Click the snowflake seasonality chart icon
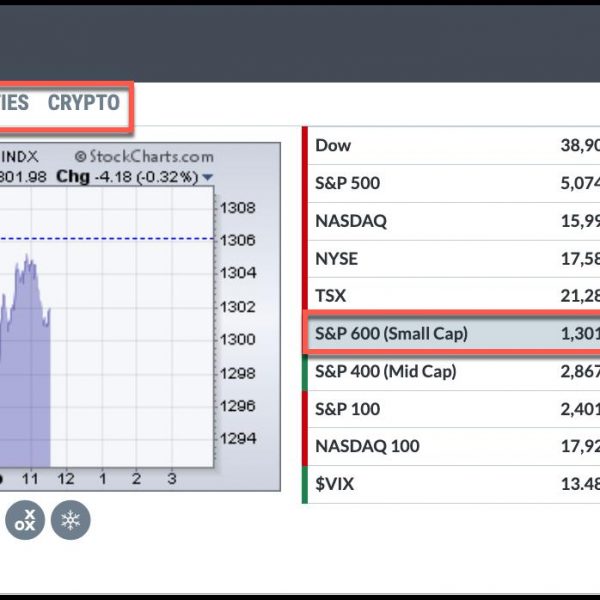Screen dimensions: 600x600 tap(71, 520)
